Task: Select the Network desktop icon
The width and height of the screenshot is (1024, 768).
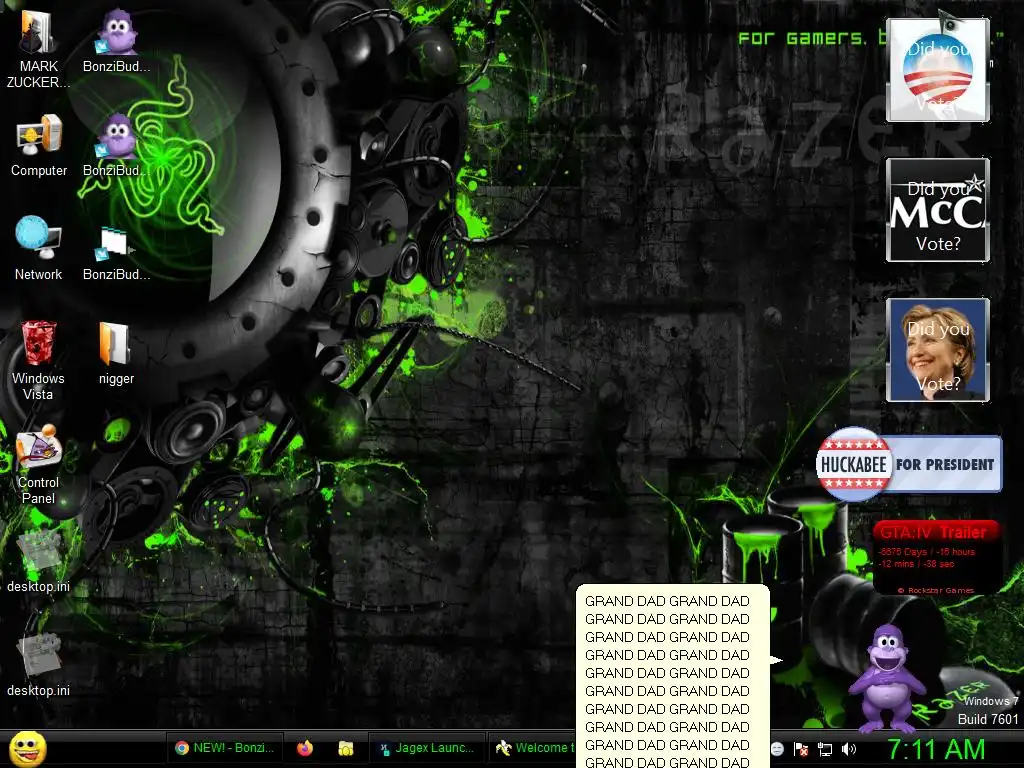Action: [38, 249]
